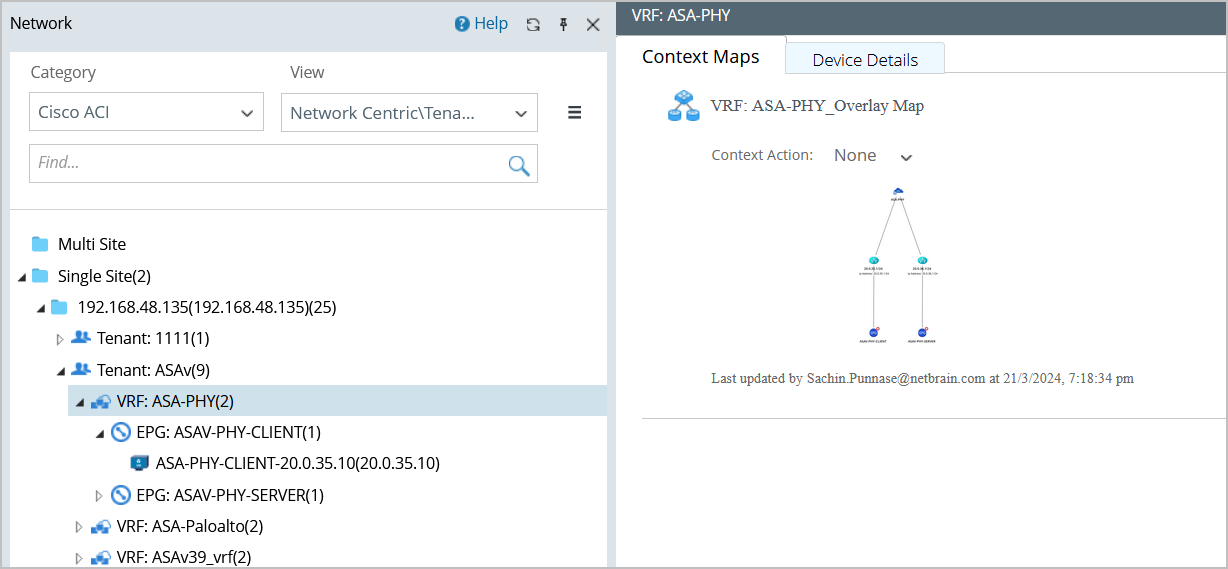Click the Tenant: ASAv users icon

tap(81, 370)
